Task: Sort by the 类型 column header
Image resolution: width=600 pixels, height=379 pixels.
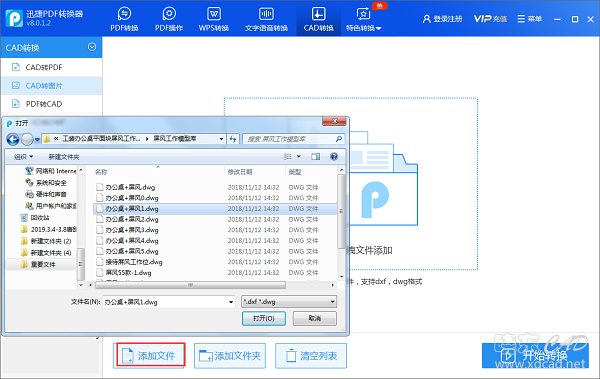Action: point(311,172)
